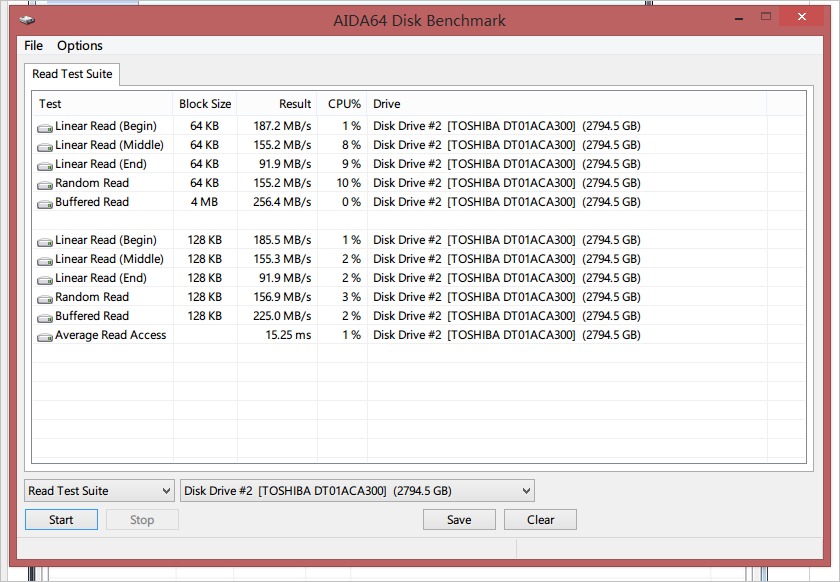Click disk icon of Average Read Access
Screen dimensions: 840x582
(44, 337)
